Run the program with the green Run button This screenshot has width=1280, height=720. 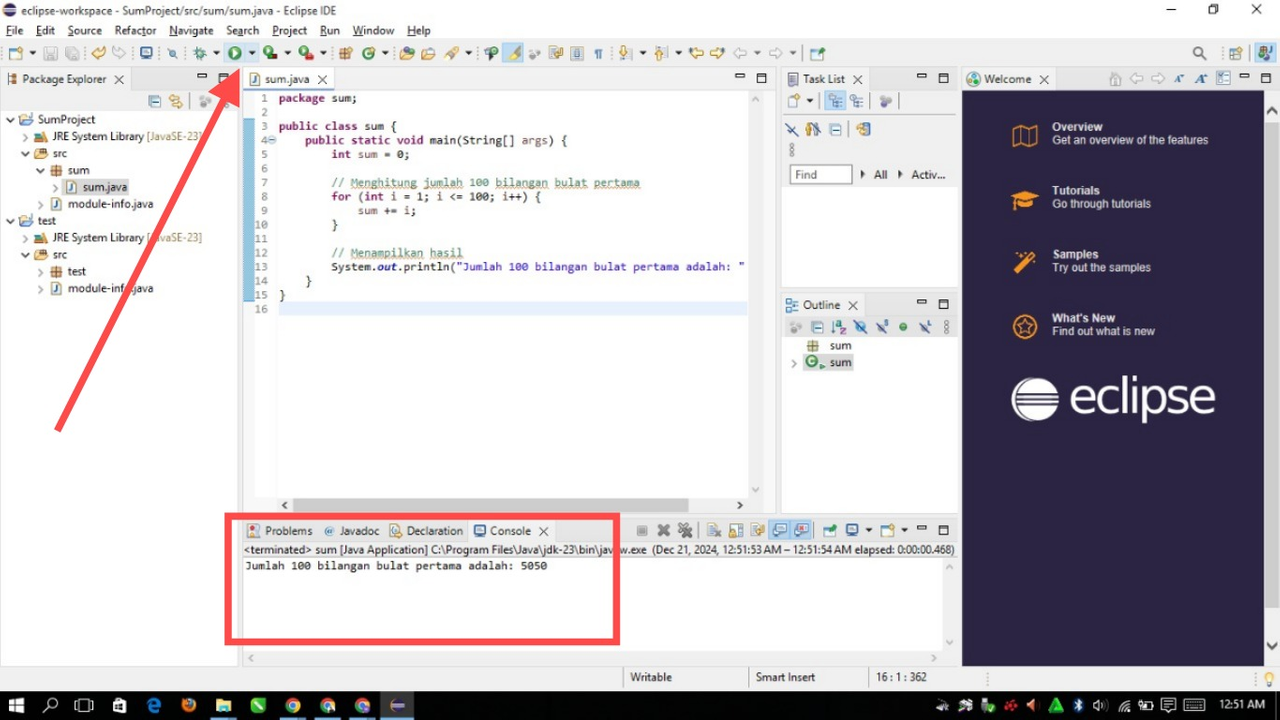235,53
